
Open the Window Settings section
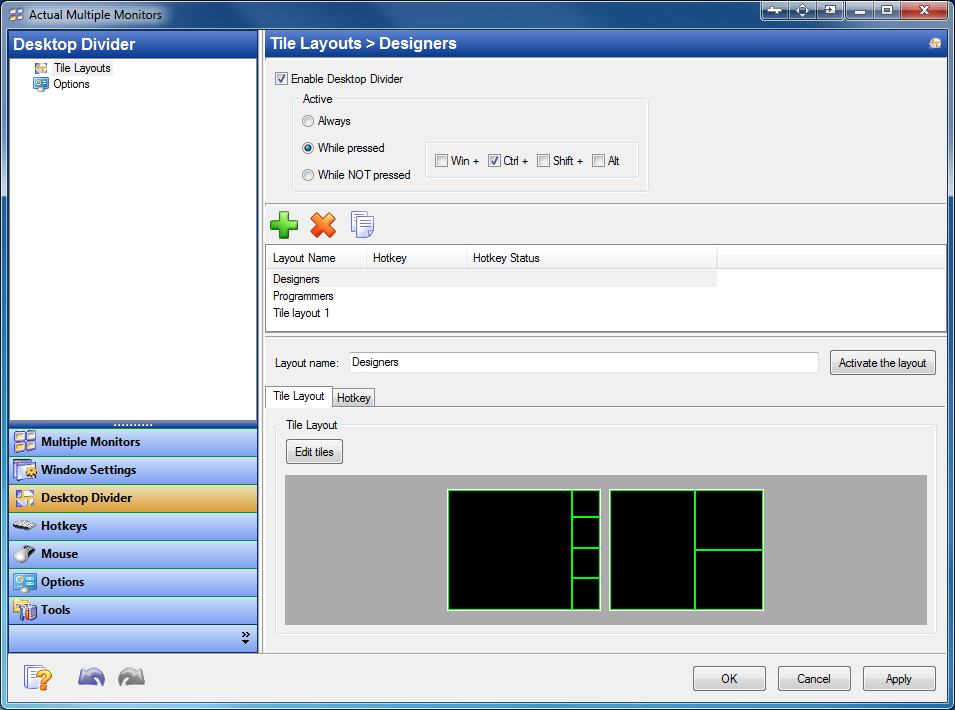click(133, 470)
